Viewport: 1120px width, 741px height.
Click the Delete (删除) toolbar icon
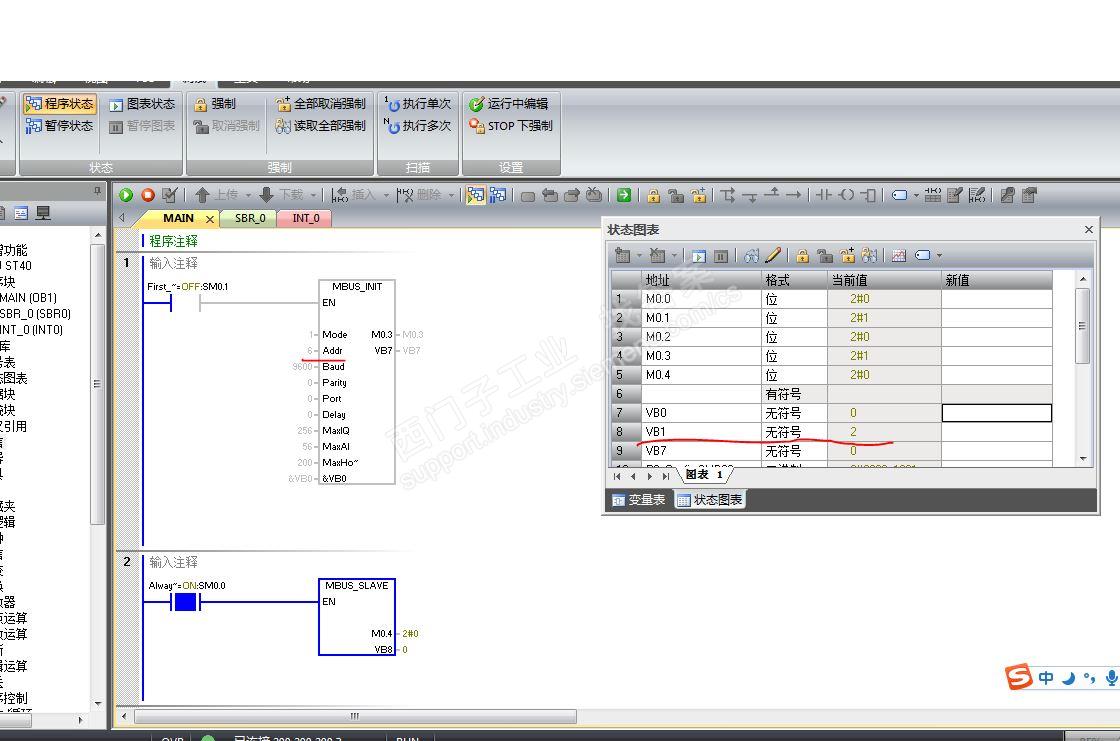(404, 195)
